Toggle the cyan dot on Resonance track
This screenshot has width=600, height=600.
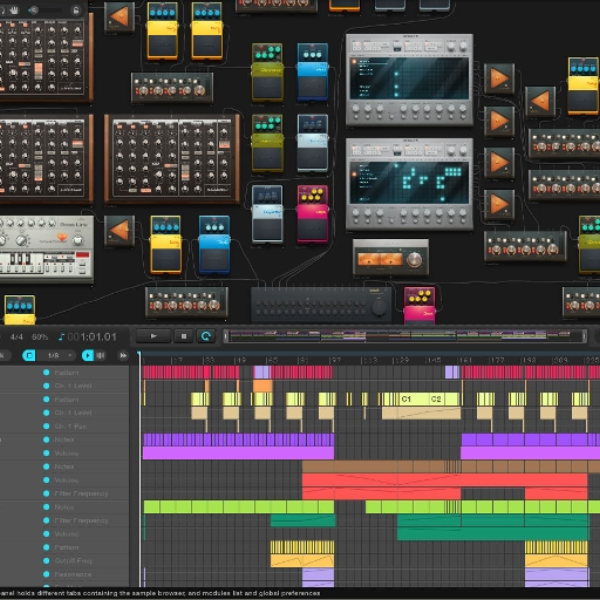pyautogui.click(x=46, y=574)
